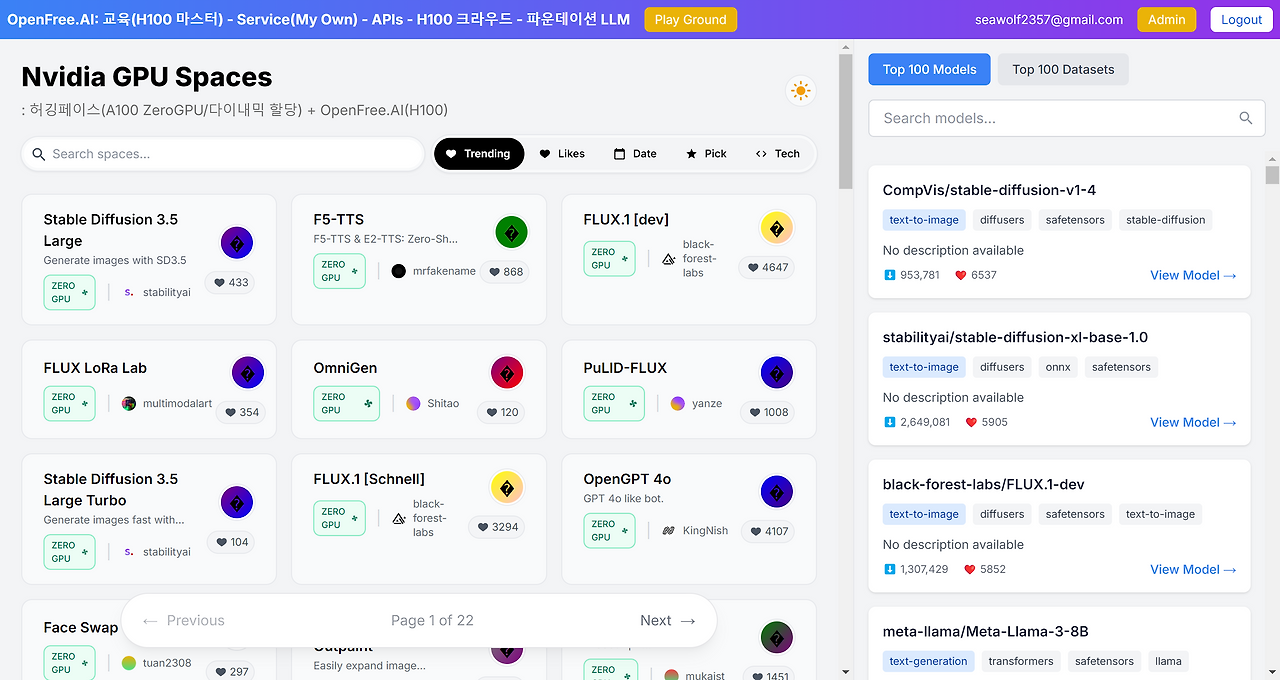Click the Shitao author name

tap(443, 404)
